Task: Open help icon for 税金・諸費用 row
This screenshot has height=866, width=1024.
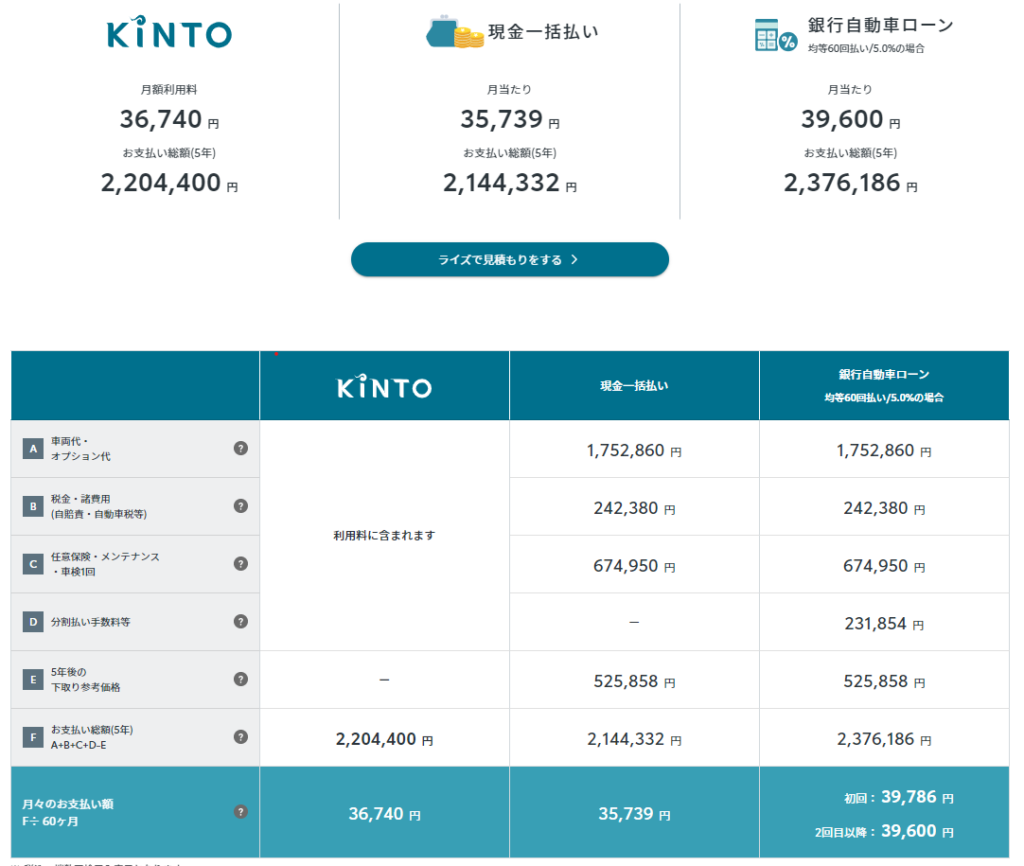Action: (240, 506)
